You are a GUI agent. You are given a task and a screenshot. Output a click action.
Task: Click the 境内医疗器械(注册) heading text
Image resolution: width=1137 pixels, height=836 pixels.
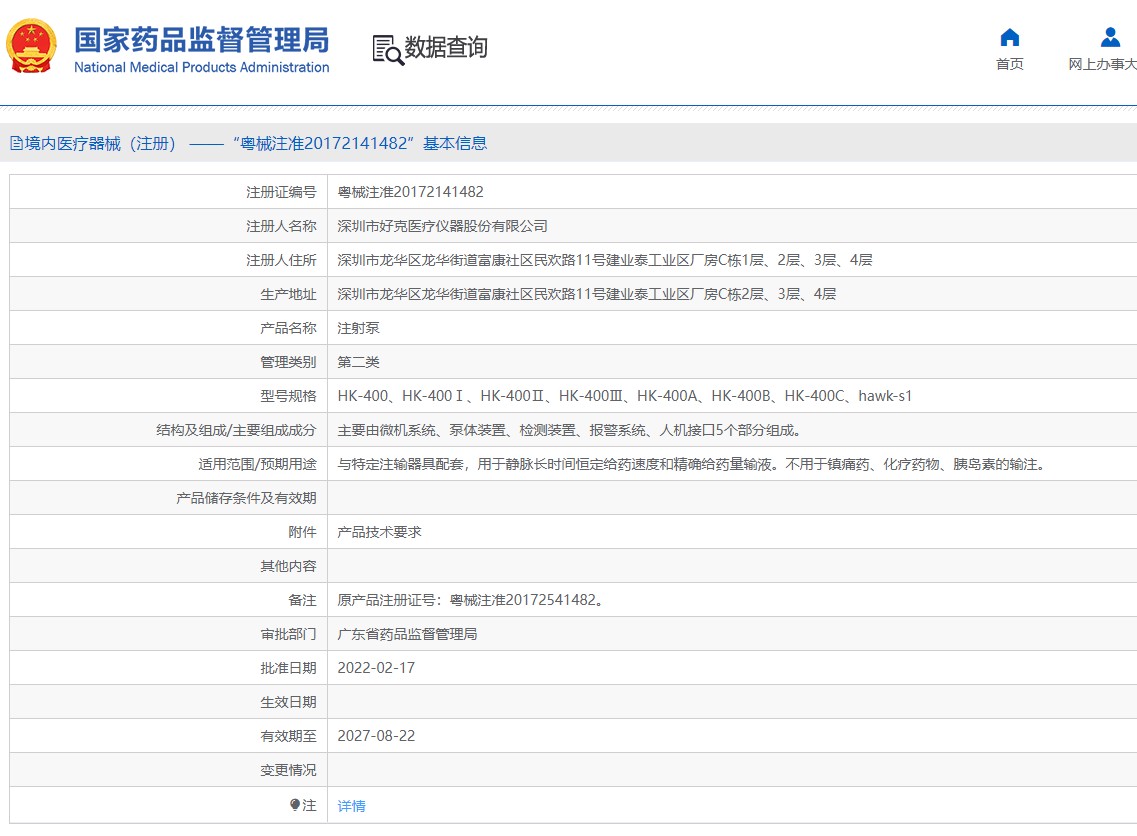(100, 144)
